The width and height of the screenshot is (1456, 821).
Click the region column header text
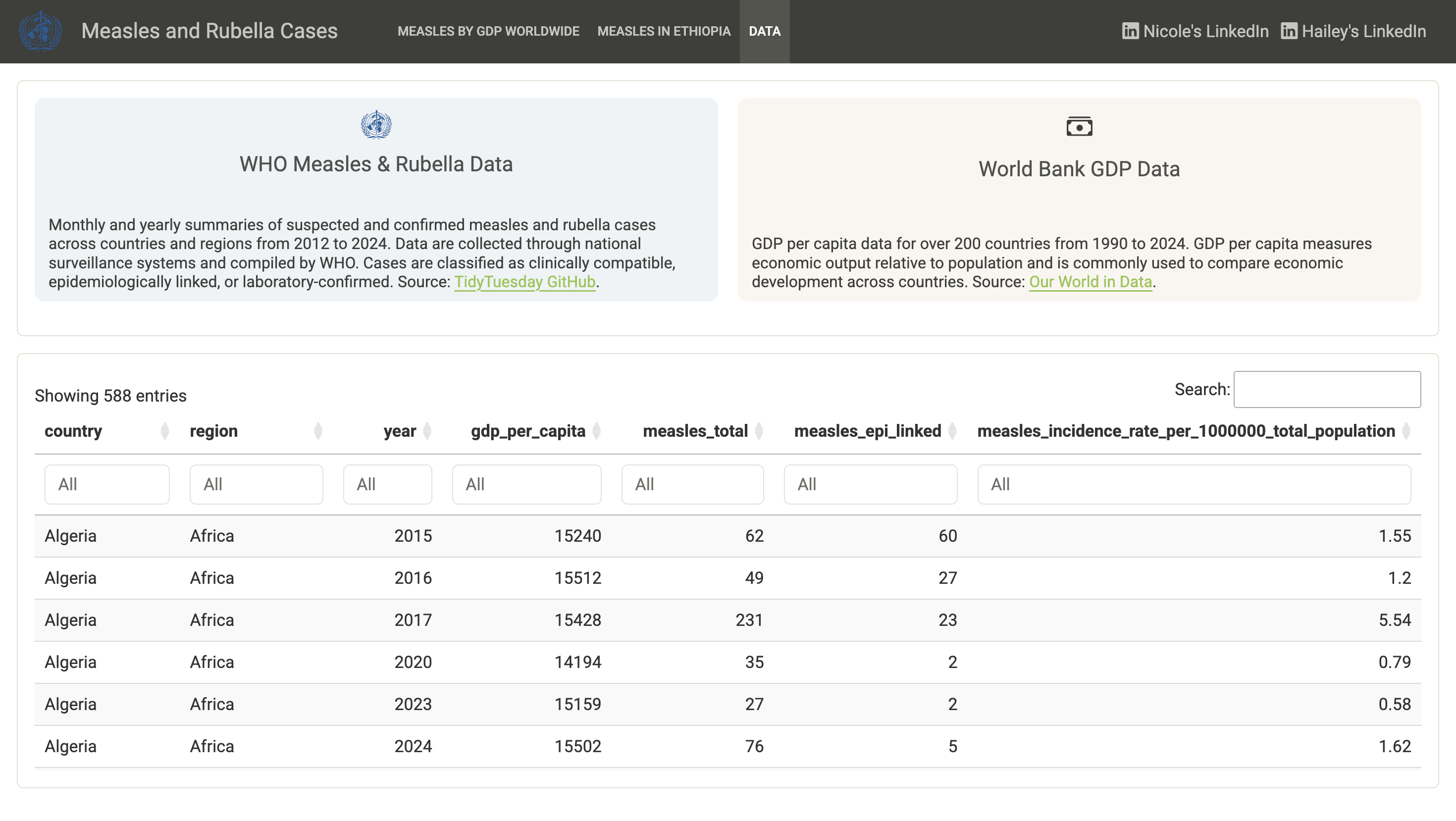tap(213, 431)
